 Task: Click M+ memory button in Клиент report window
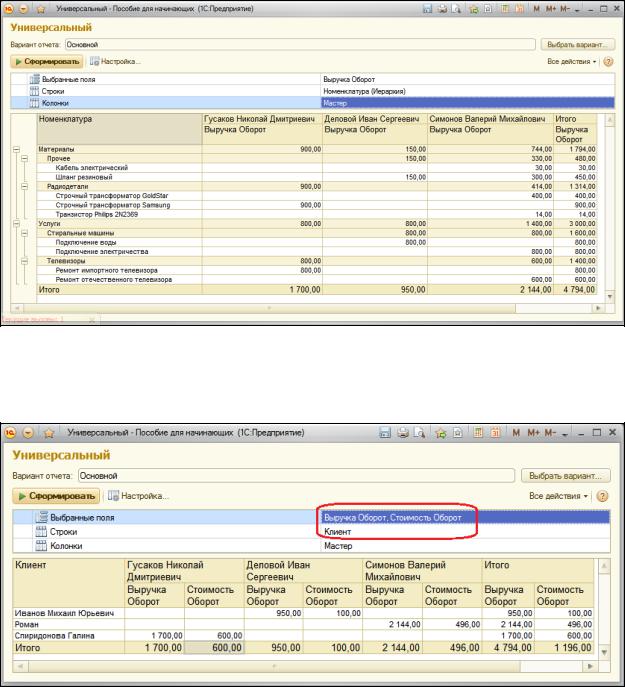point(533,433)
